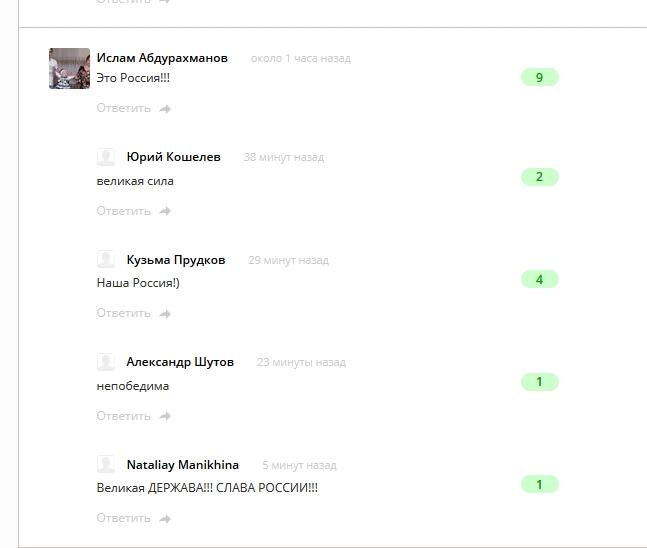Open Юрий Кошелев's placeholder avatar icon
This screenshot has height=548, width=647.
pyautogui.click(x=106, y=157)
